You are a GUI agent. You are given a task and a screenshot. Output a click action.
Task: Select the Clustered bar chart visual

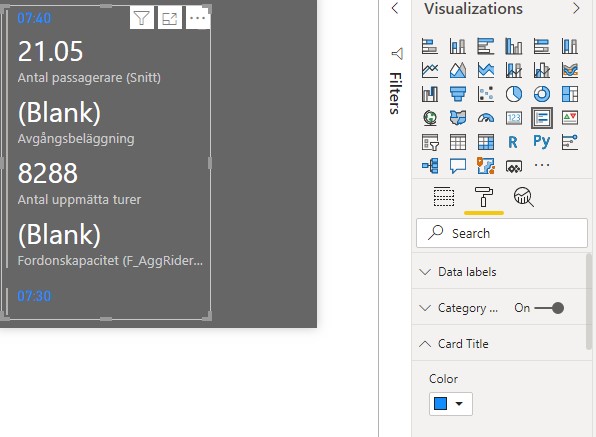coord(486,47)
